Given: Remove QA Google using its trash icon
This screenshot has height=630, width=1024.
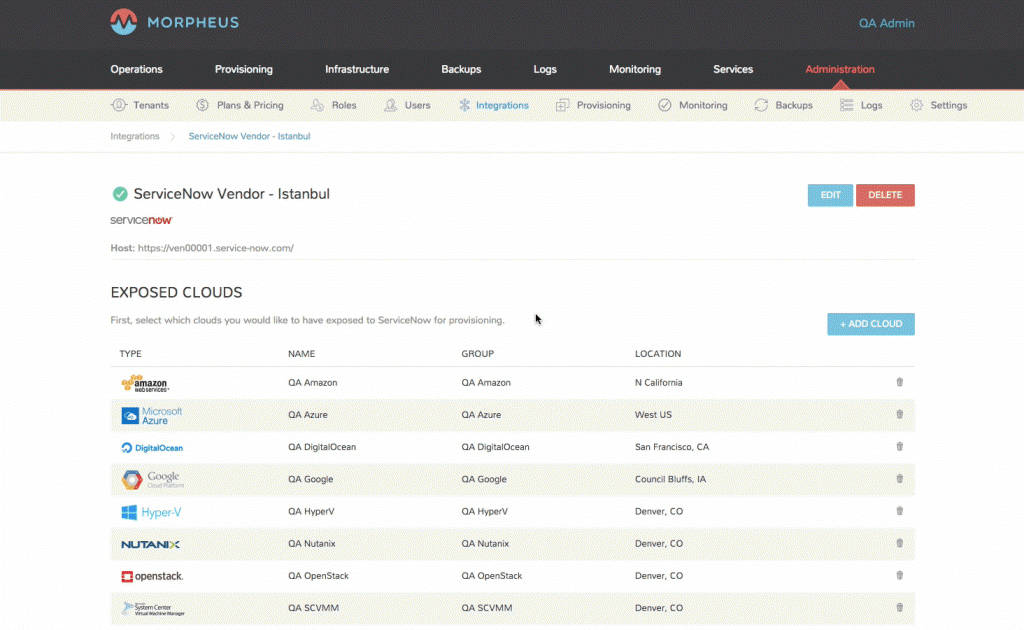Looking at the screenshot, I should point(899,479).
